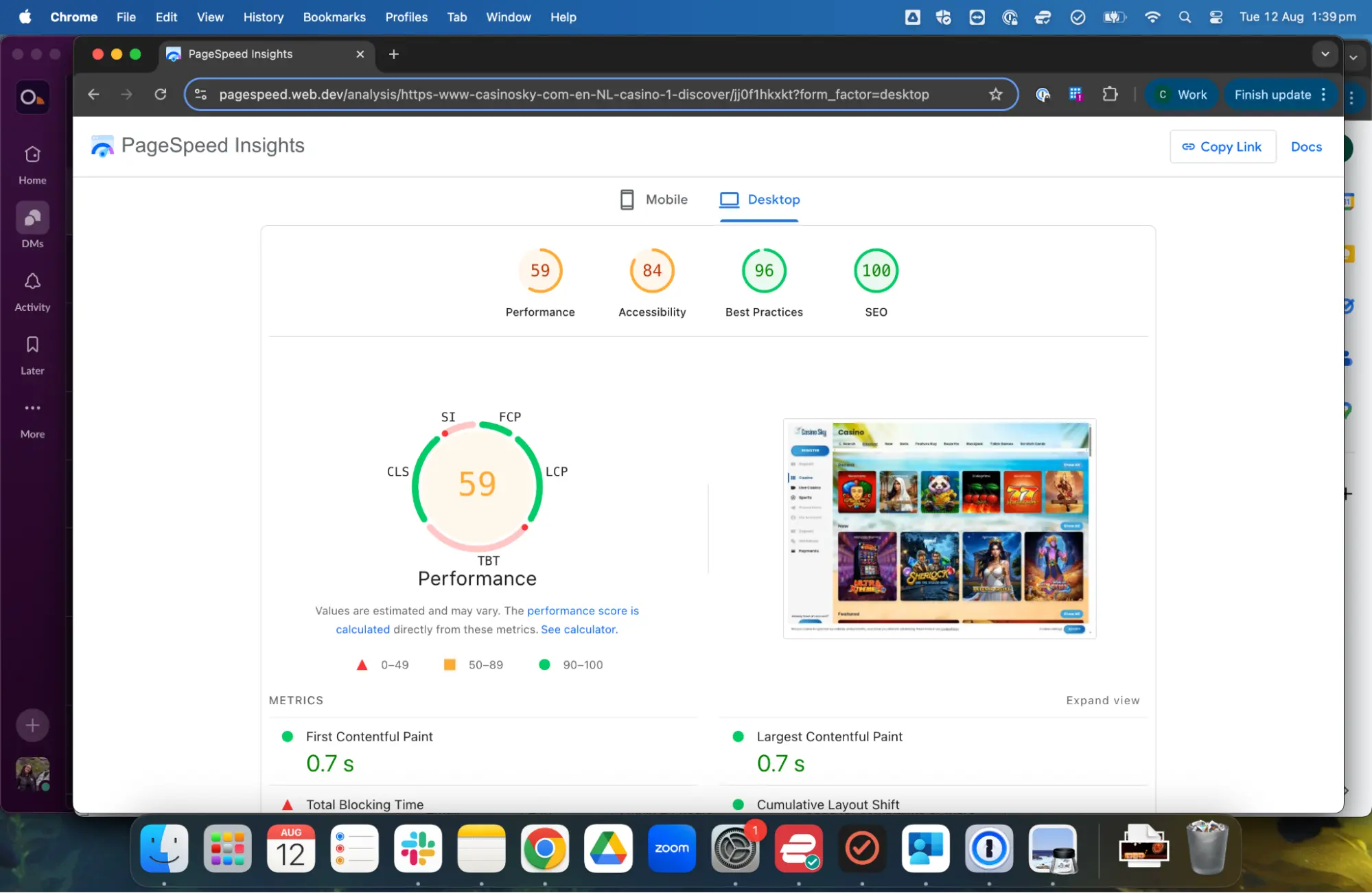The width and height of the screenshot is (1372, 893).
Task: Open Finish update options menu
Action: click(1324, 95)
